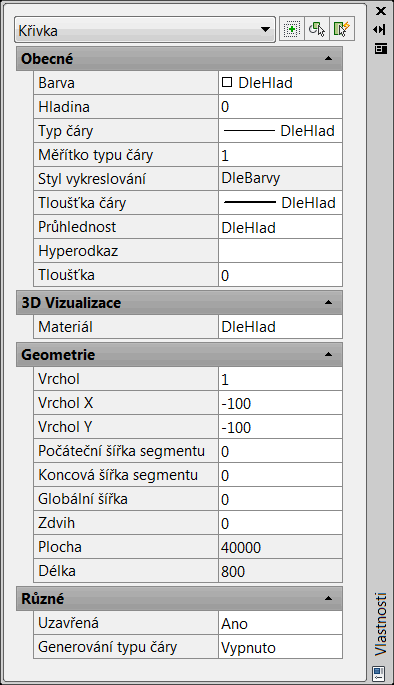Click the Vrchol X value field
This screenshot has width=394, height=685.
coord(280,403)
